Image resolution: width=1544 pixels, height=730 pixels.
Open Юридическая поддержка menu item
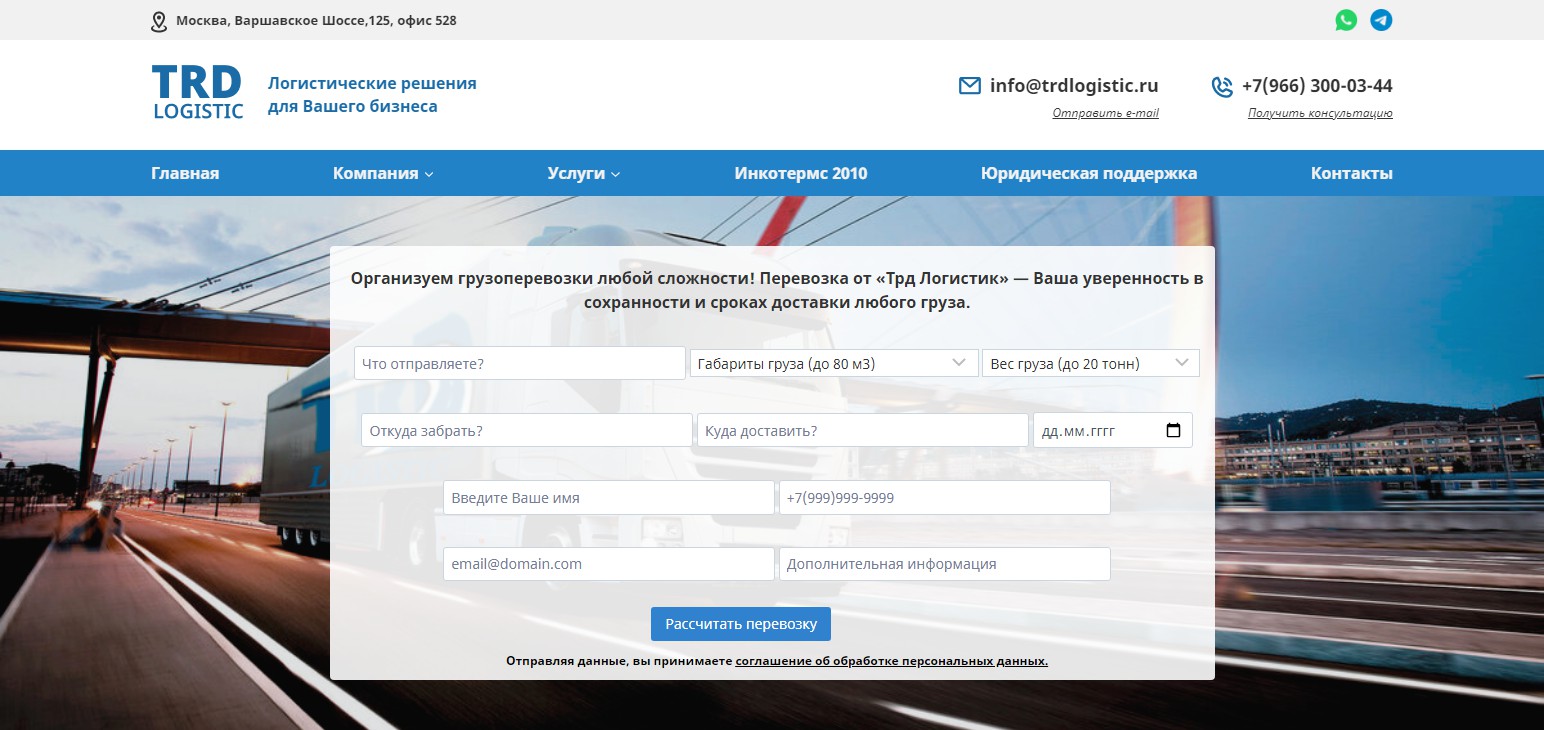pos(1089,173)
